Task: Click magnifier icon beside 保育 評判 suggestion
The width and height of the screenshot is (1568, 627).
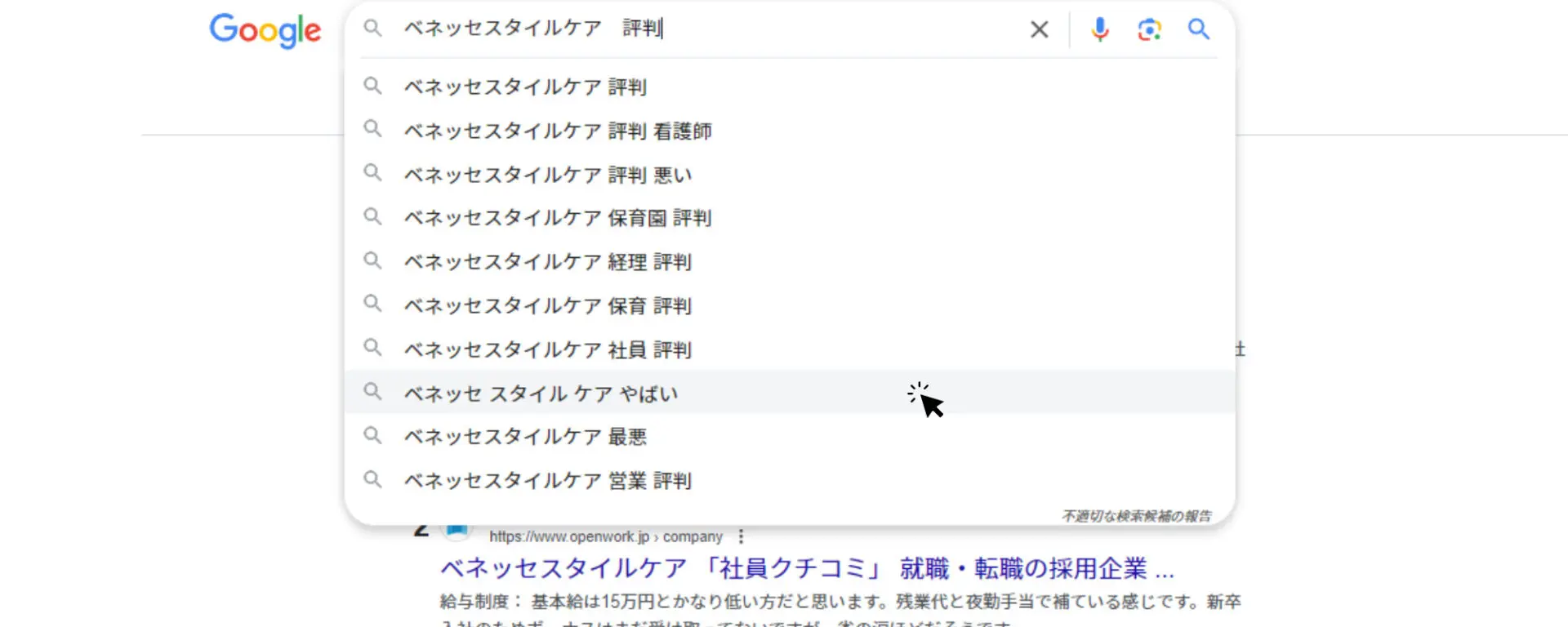Action: coord(372,304)
